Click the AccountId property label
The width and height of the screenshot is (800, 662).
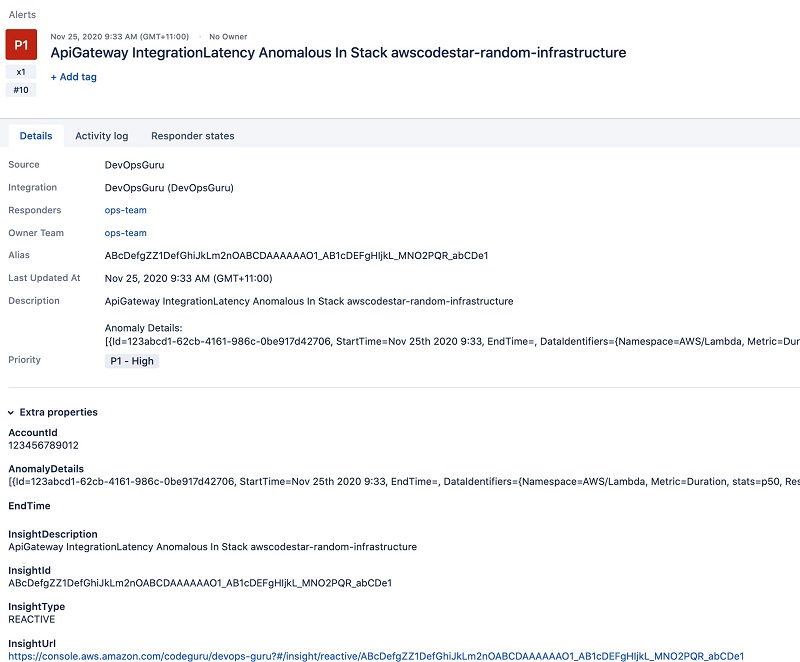[x=33, y=432]
